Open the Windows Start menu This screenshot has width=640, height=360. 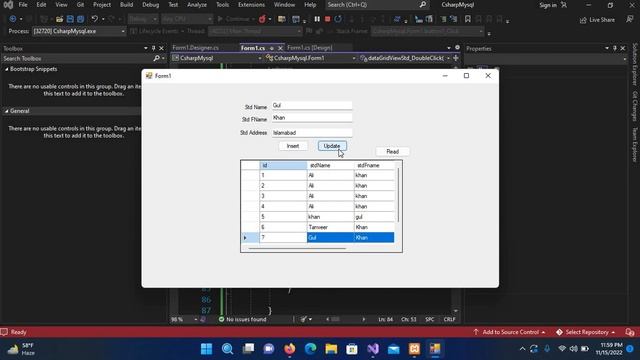pos(207,349)
